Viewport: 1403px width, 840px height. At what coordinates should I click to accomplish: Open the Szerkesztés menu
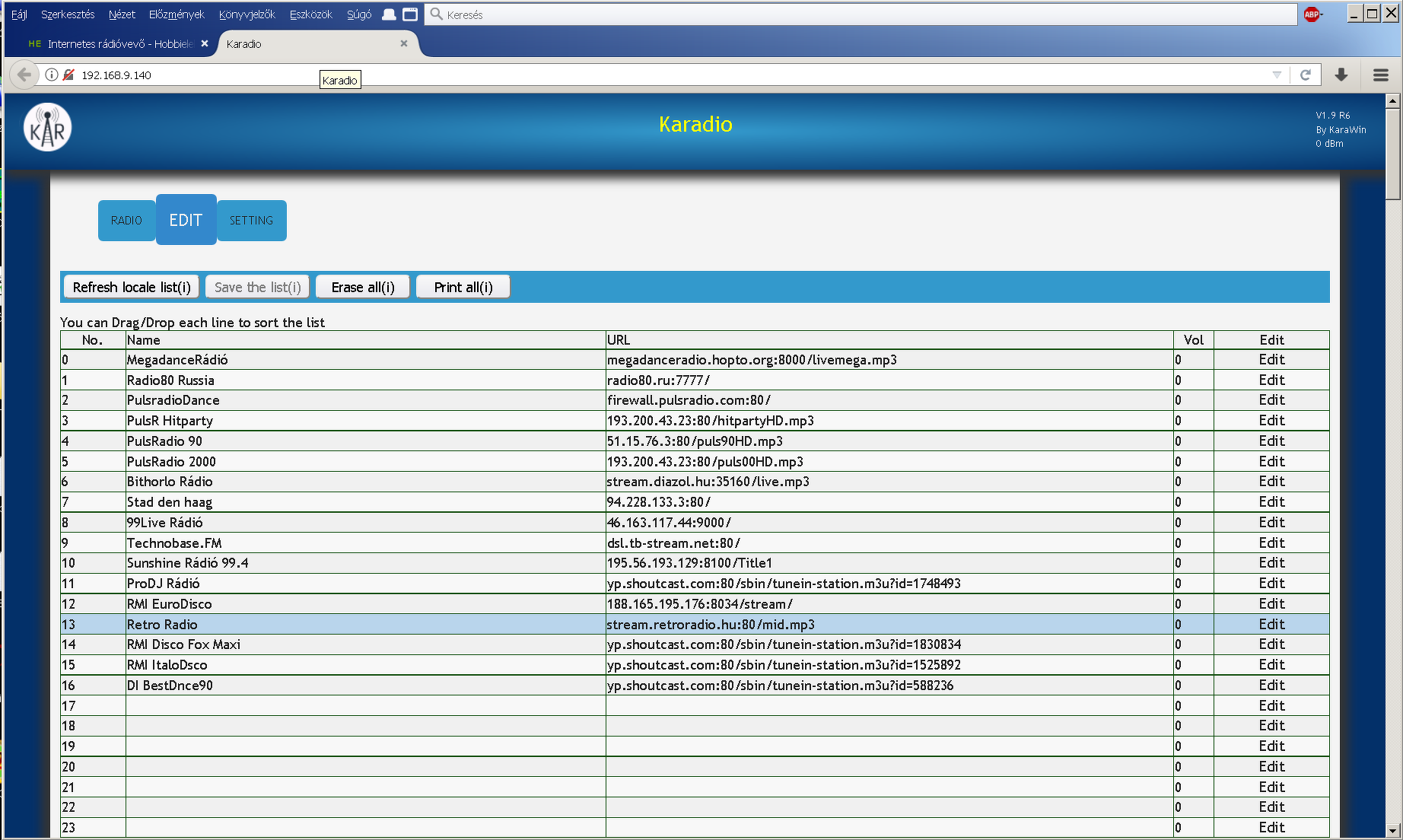pyautogui.click(x=68, y=14)
